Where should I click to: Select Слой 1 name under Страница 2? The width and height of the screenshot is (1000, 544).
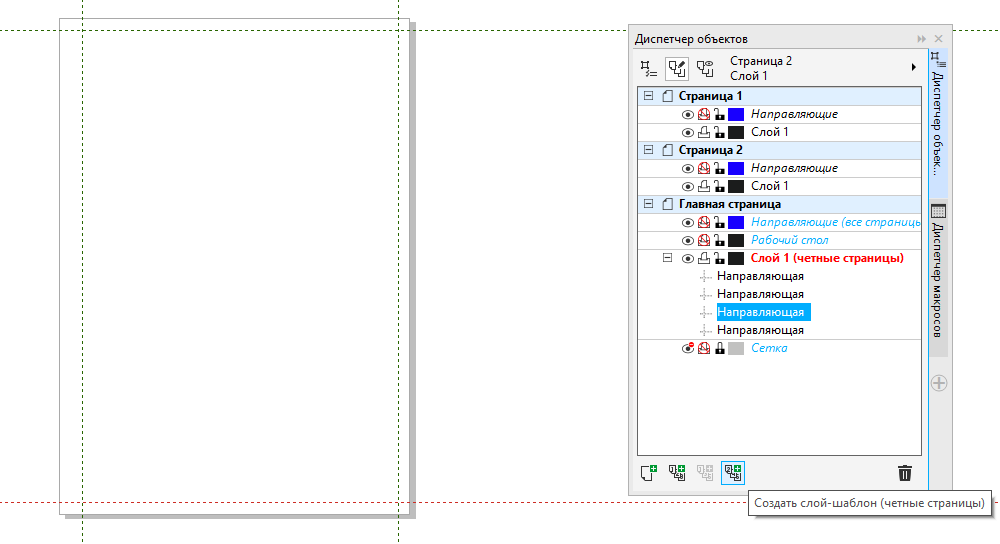[x=770, y=186]
